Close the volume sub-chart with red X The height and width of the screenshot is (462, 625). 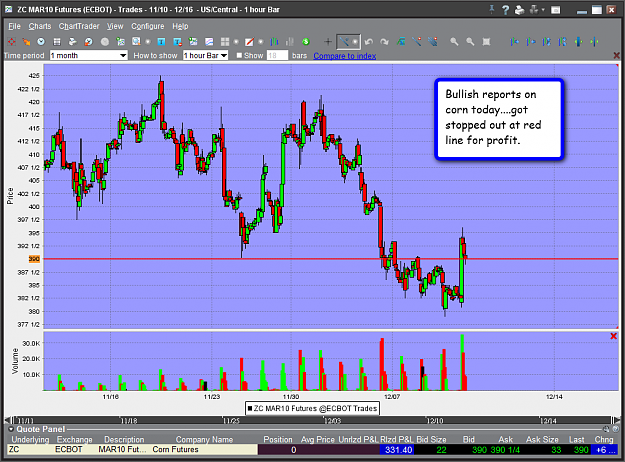click(613, 336)
